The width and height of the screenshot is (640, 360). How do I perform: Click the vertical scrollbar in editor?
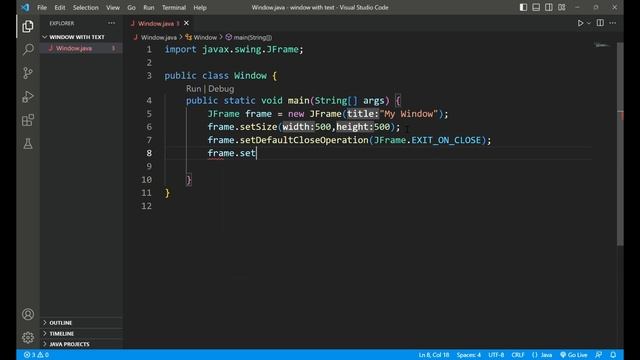tap(620, 144)
